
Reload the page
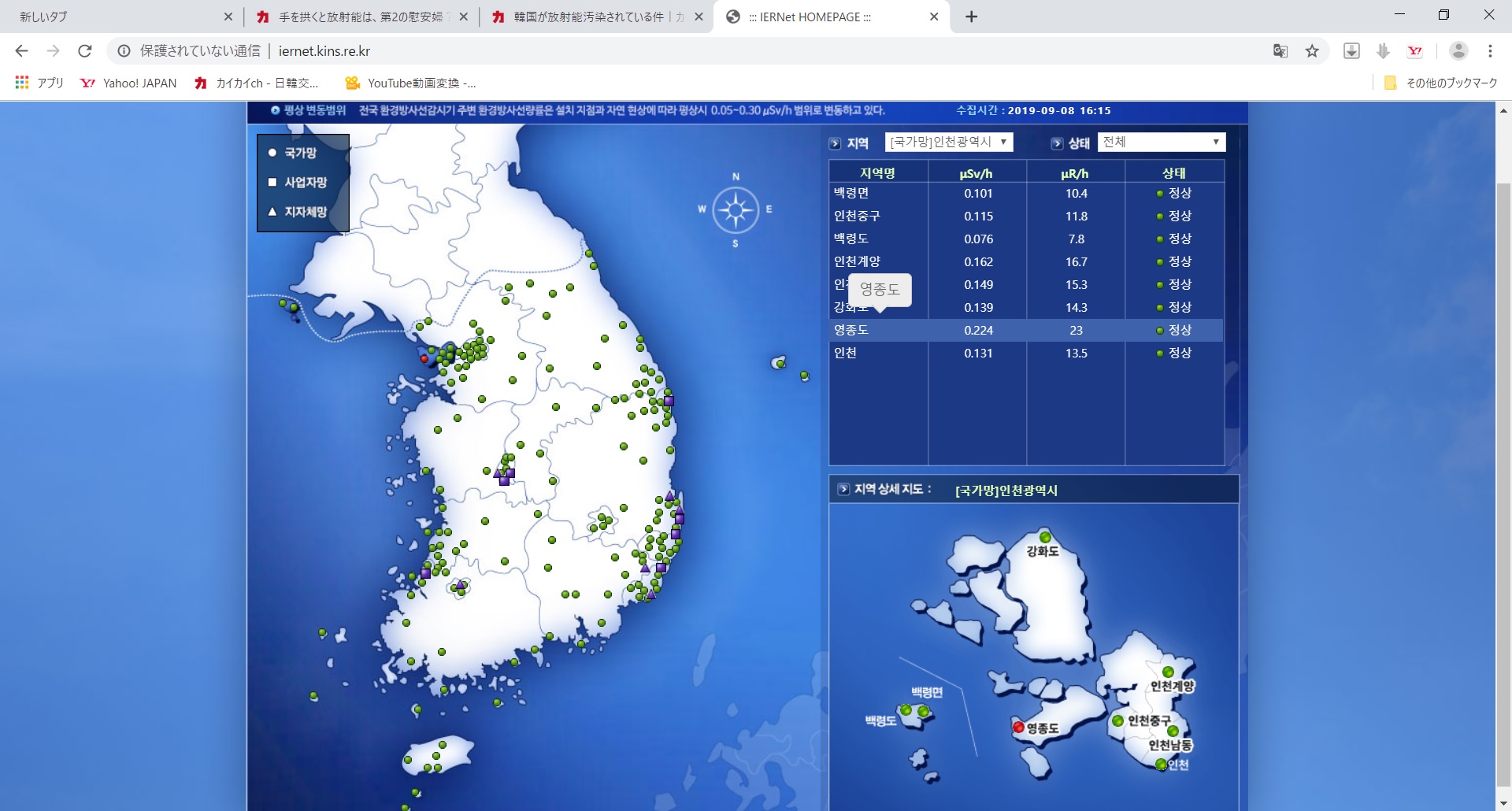(85, 51)
